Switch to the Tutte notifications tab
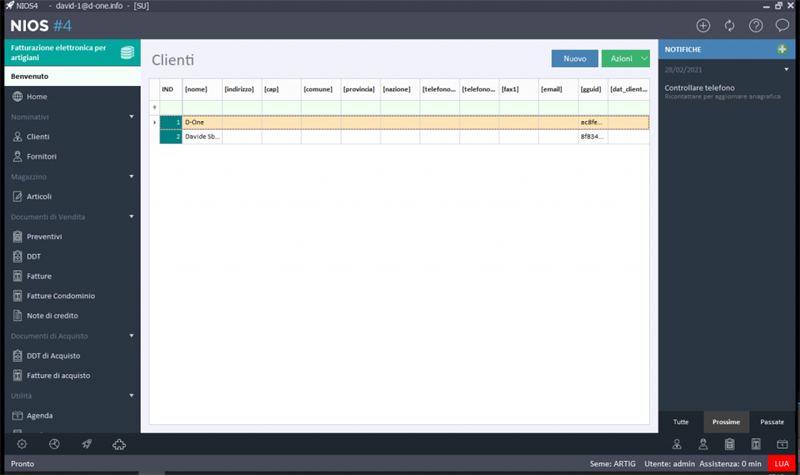Screen dimensions: 800x475 point(681,422)
